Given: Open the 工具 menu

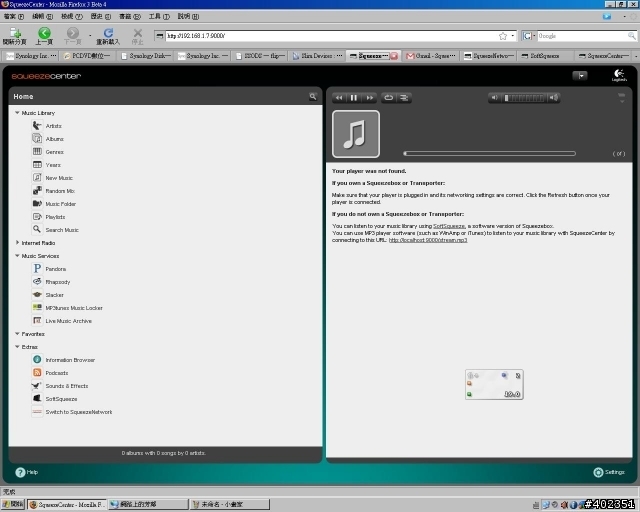Looking at the screenshot, I should (x=159, y=16).
